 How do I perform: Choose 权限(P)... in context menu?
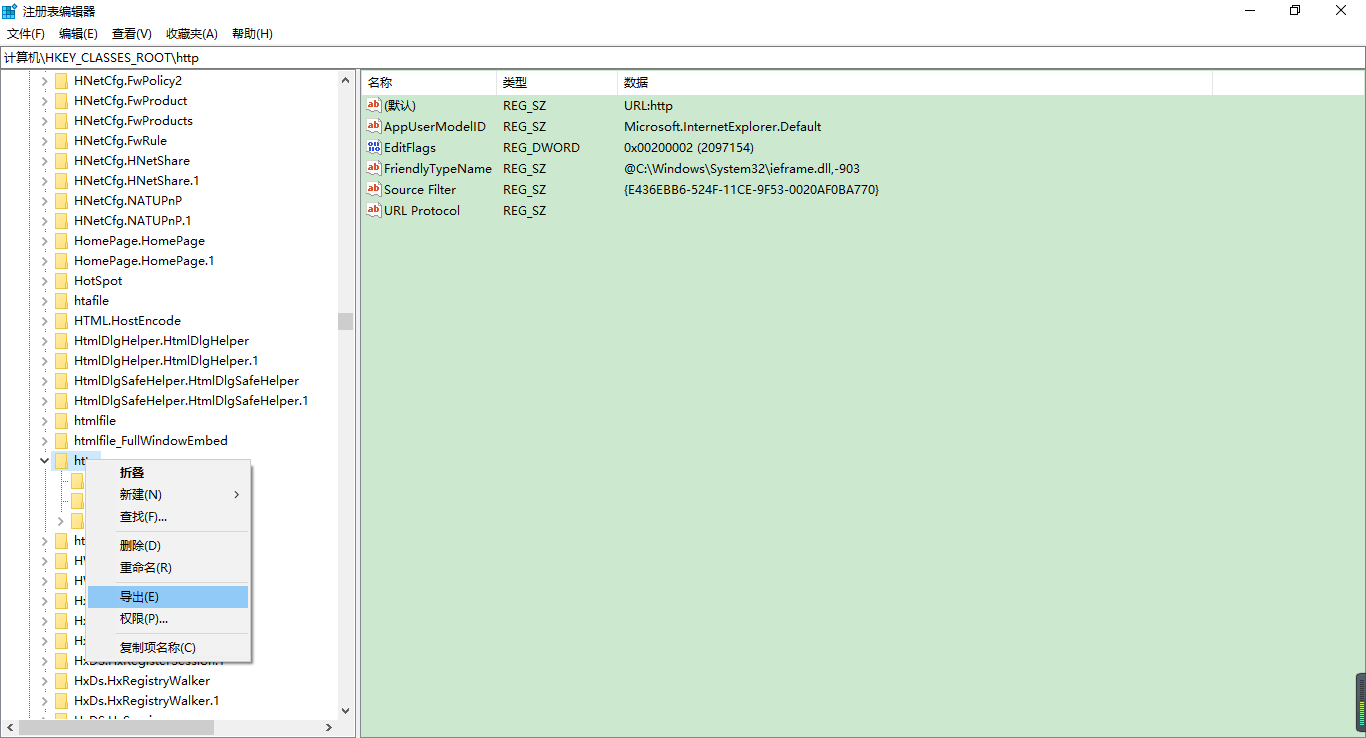(168, 619)
